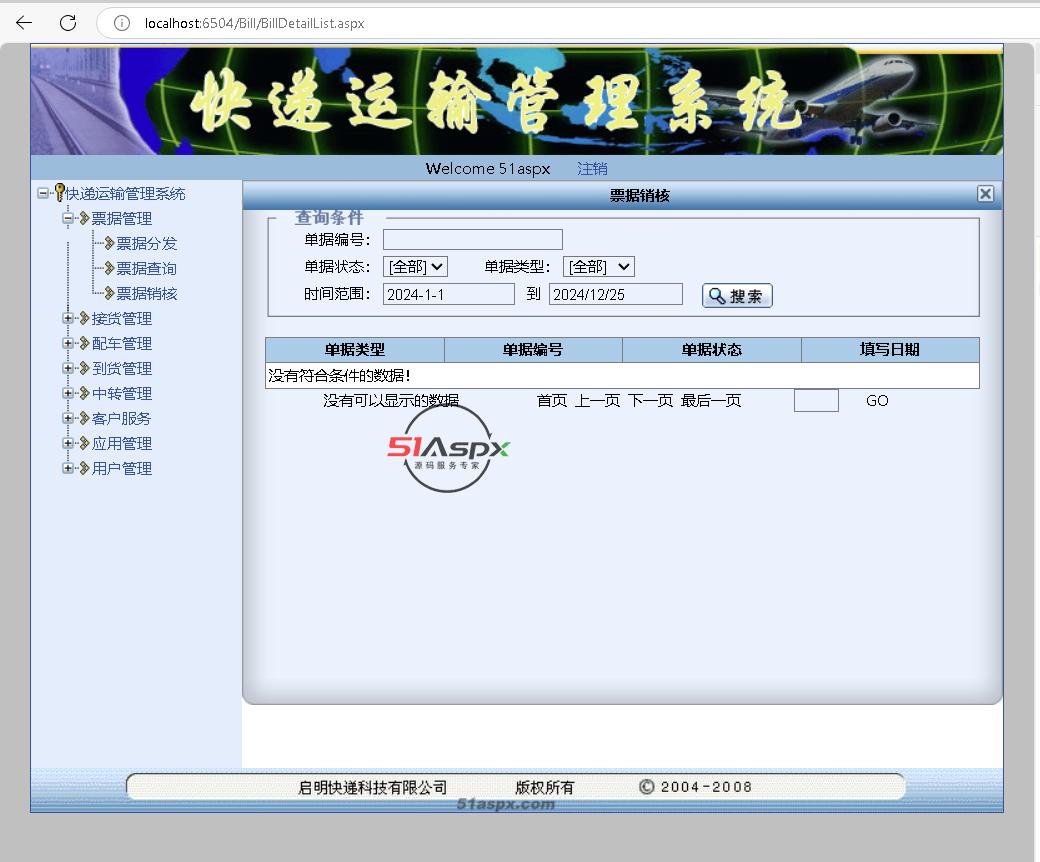Expand the 客户服务 tree node

point(68,418)
